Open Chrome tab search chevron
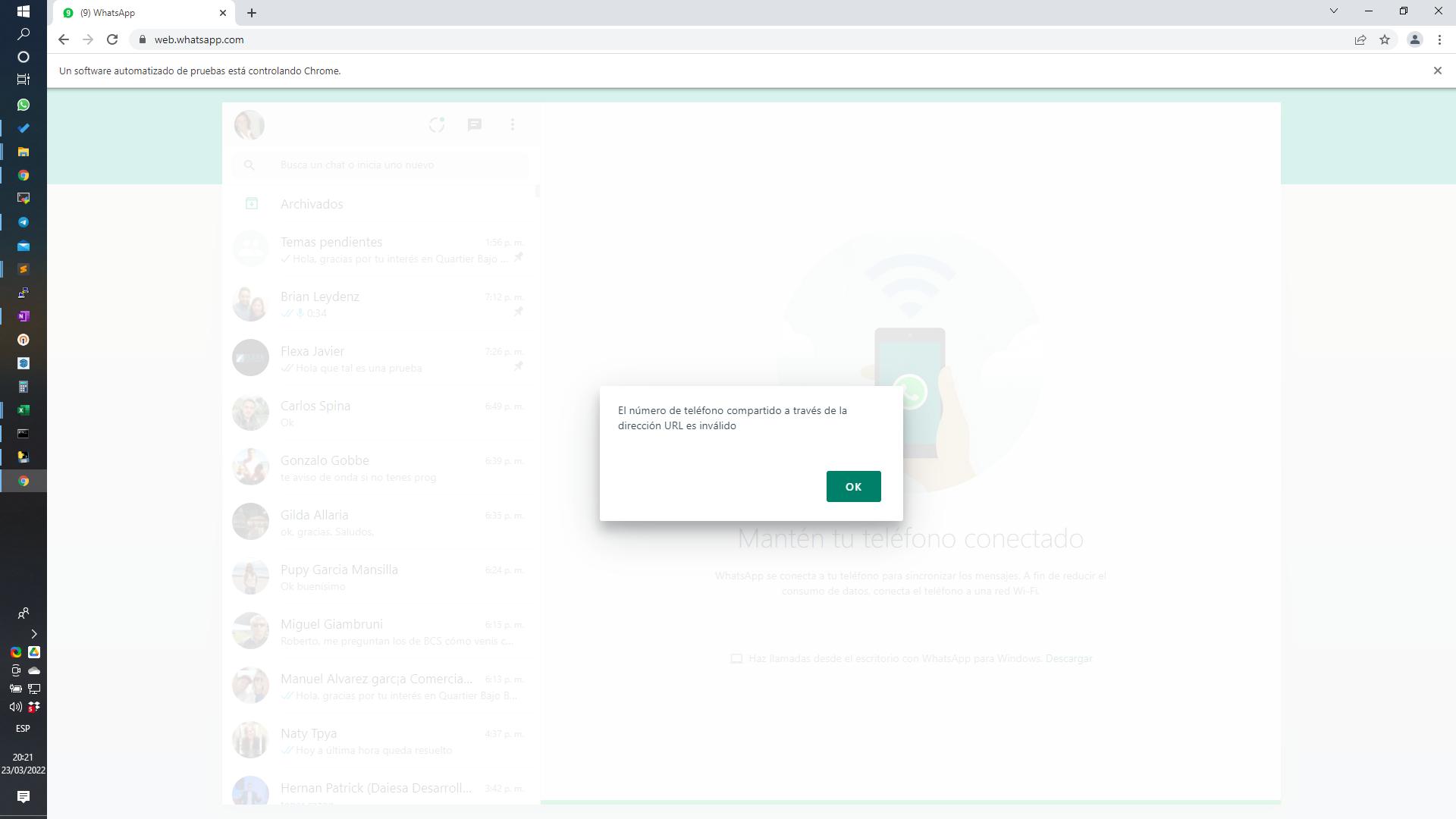1456x819 pixels. click(1334, 11)
